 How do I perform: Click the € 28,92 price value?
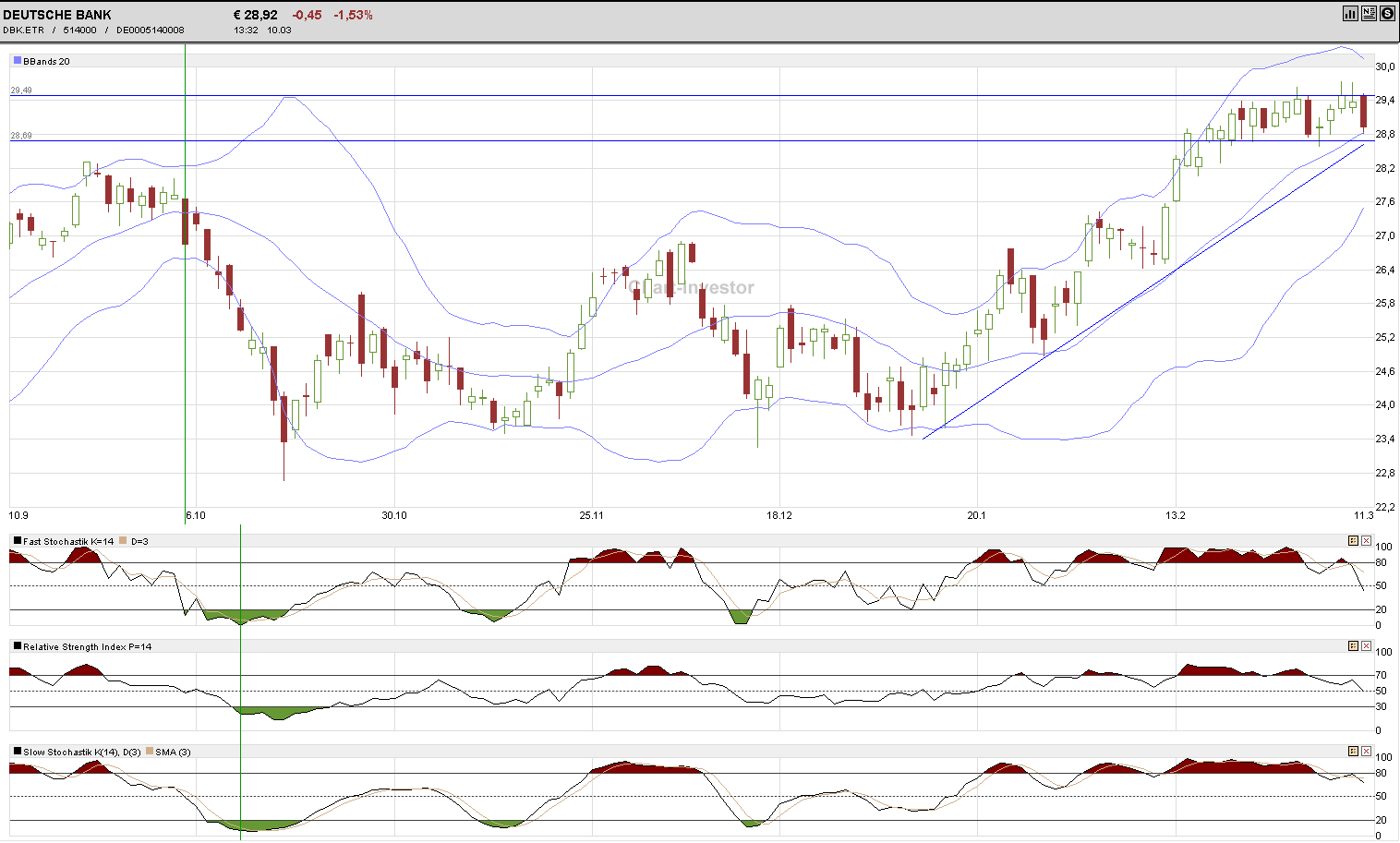coord(256,15)
